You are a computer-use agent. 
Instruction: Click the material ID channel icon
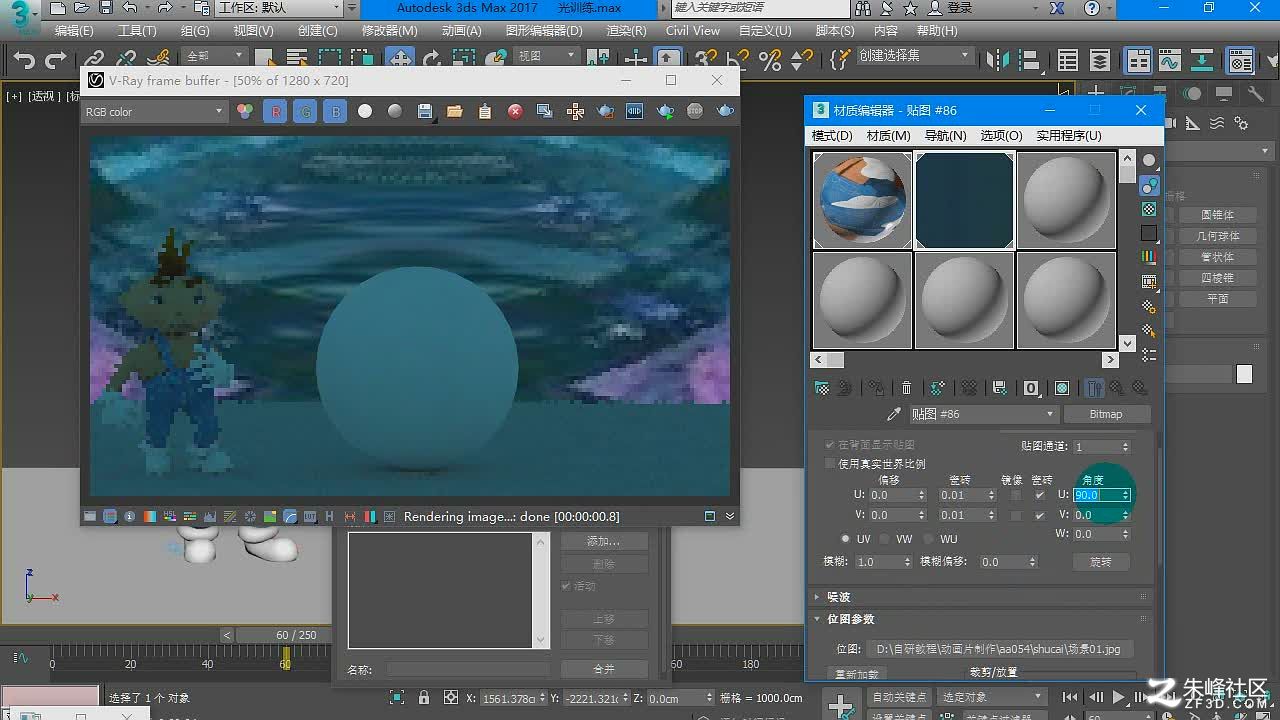point(1030,388)
